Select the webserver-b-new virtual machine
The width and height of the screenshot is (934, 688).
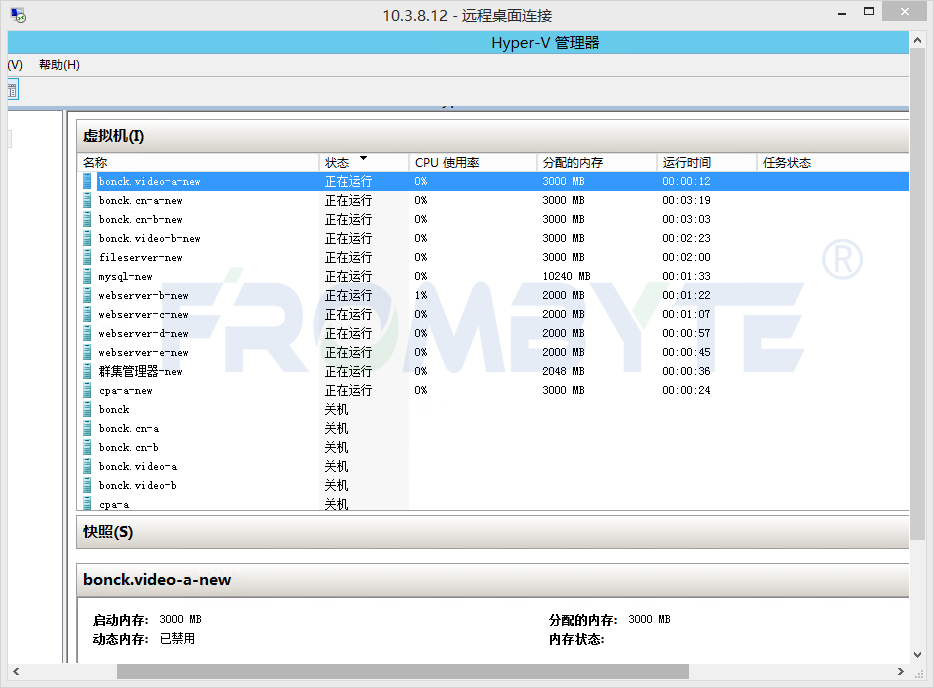point(144,295)
